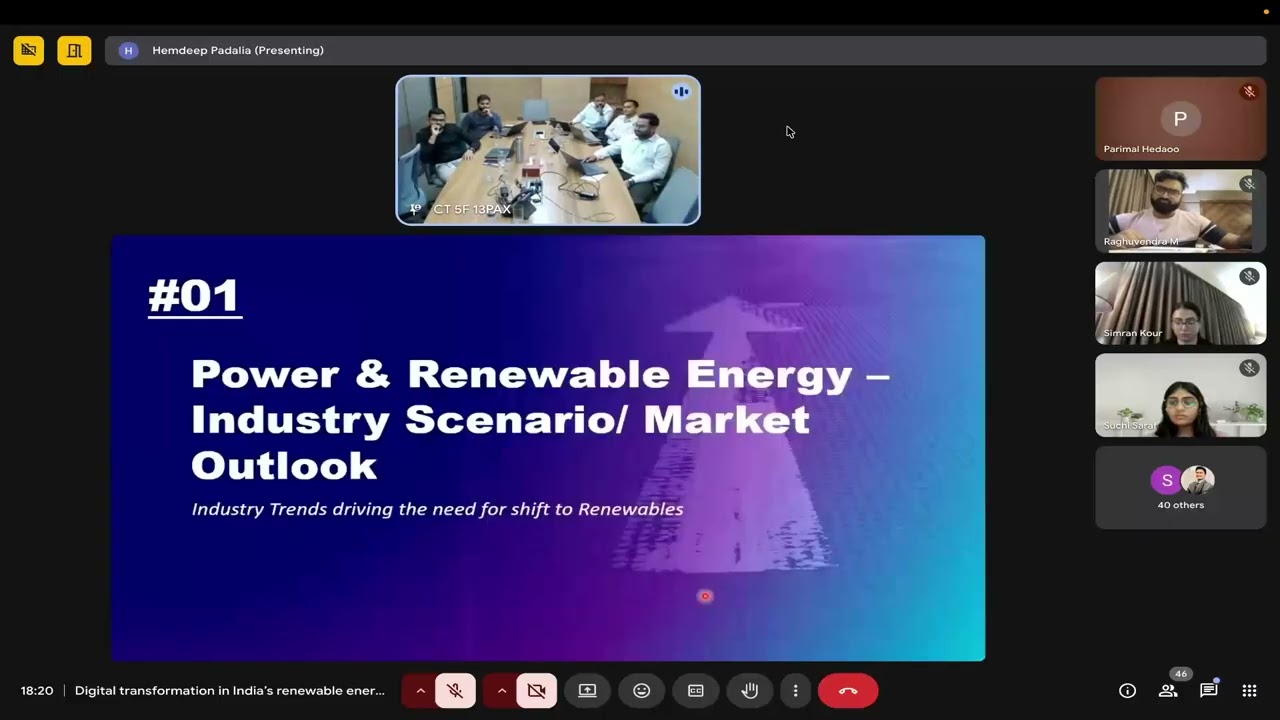Expand audio settings chevron
Screen dimensions: 1280x720
(x=420, y=691)
